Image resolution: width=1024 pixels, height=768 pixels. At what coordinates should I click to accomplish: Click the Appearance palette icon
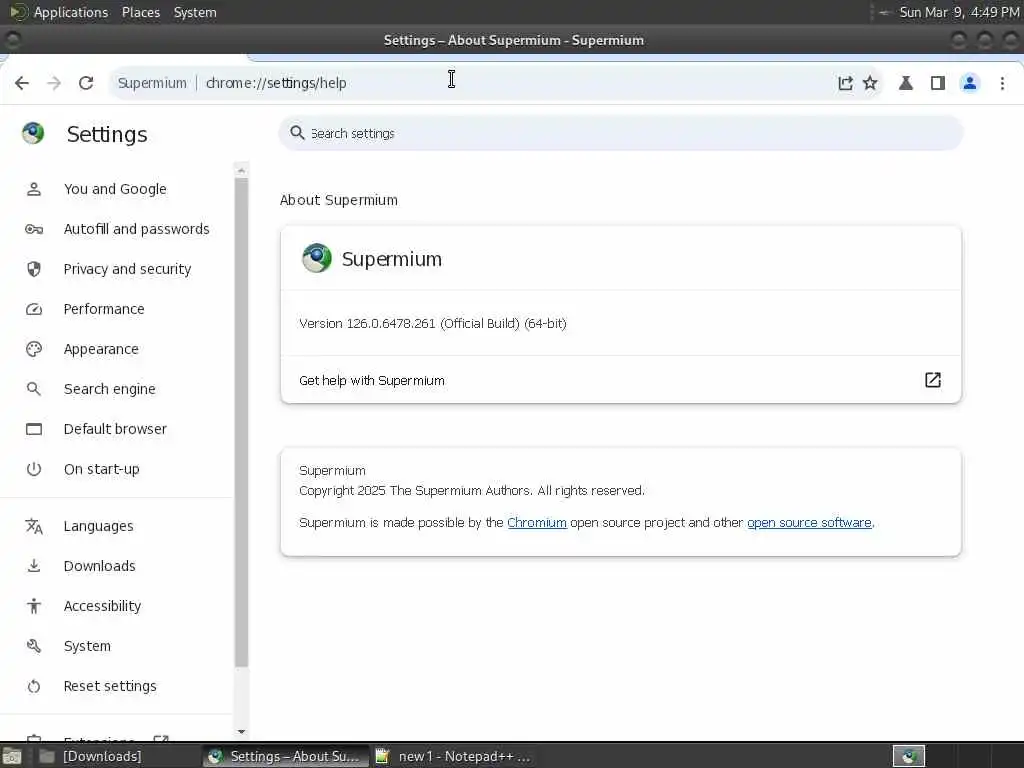click(x=34, y=349)
